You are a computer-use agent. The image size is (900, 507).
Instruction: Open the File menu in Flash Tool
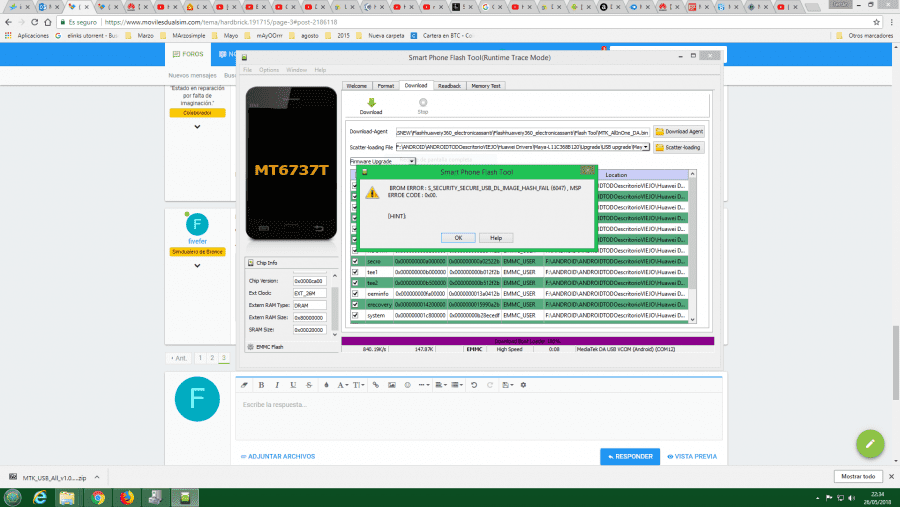[x=247, y=70]
